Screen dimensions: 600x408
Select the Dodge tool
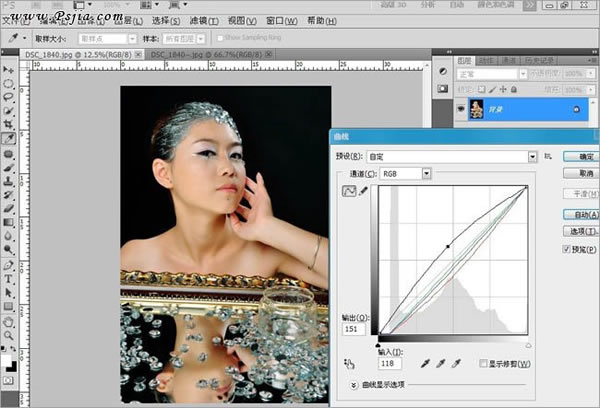[x=8, y=250]
